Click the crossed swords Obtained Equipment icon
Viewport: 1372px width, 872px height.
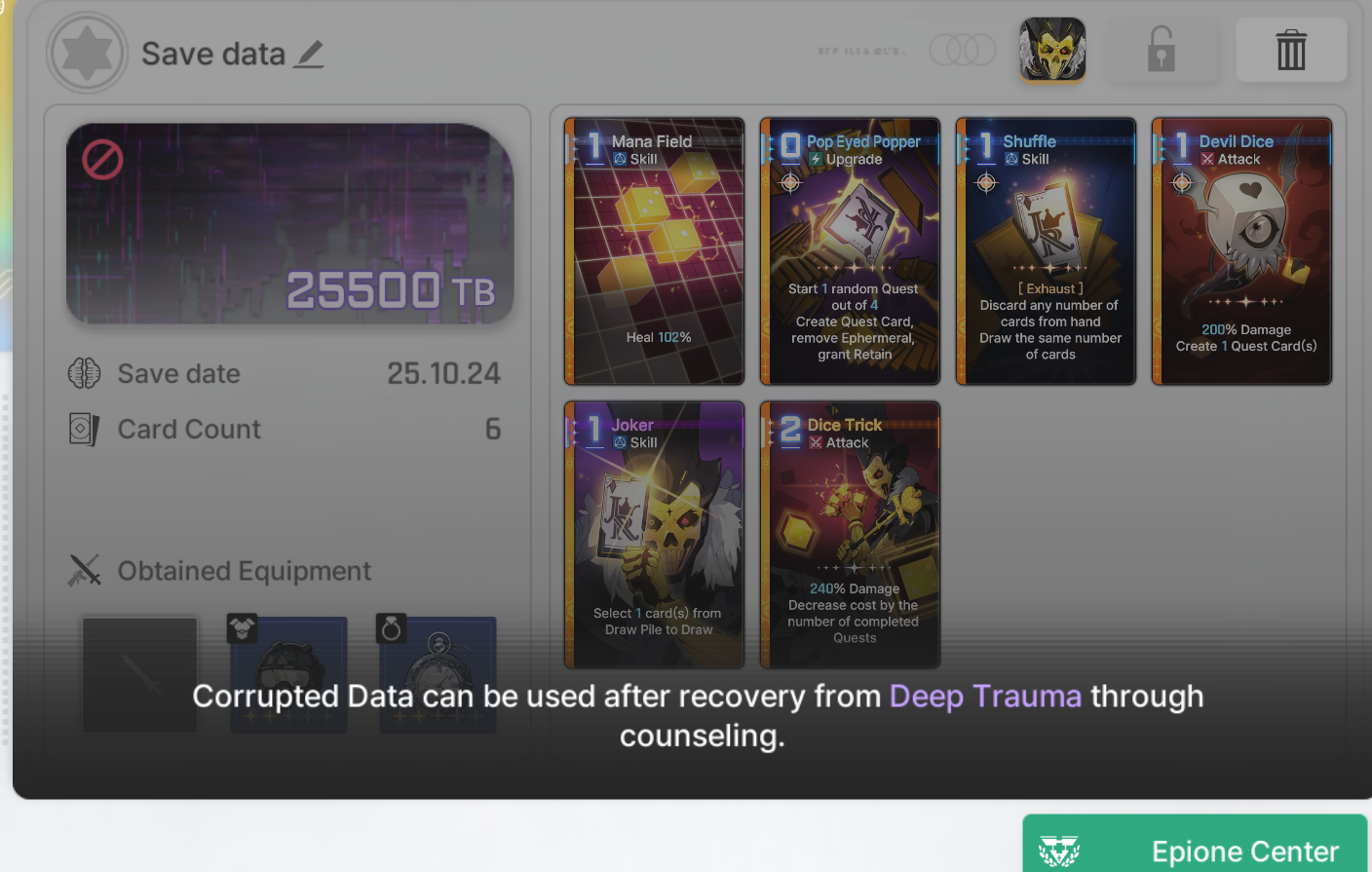click(x=85, y=571)
